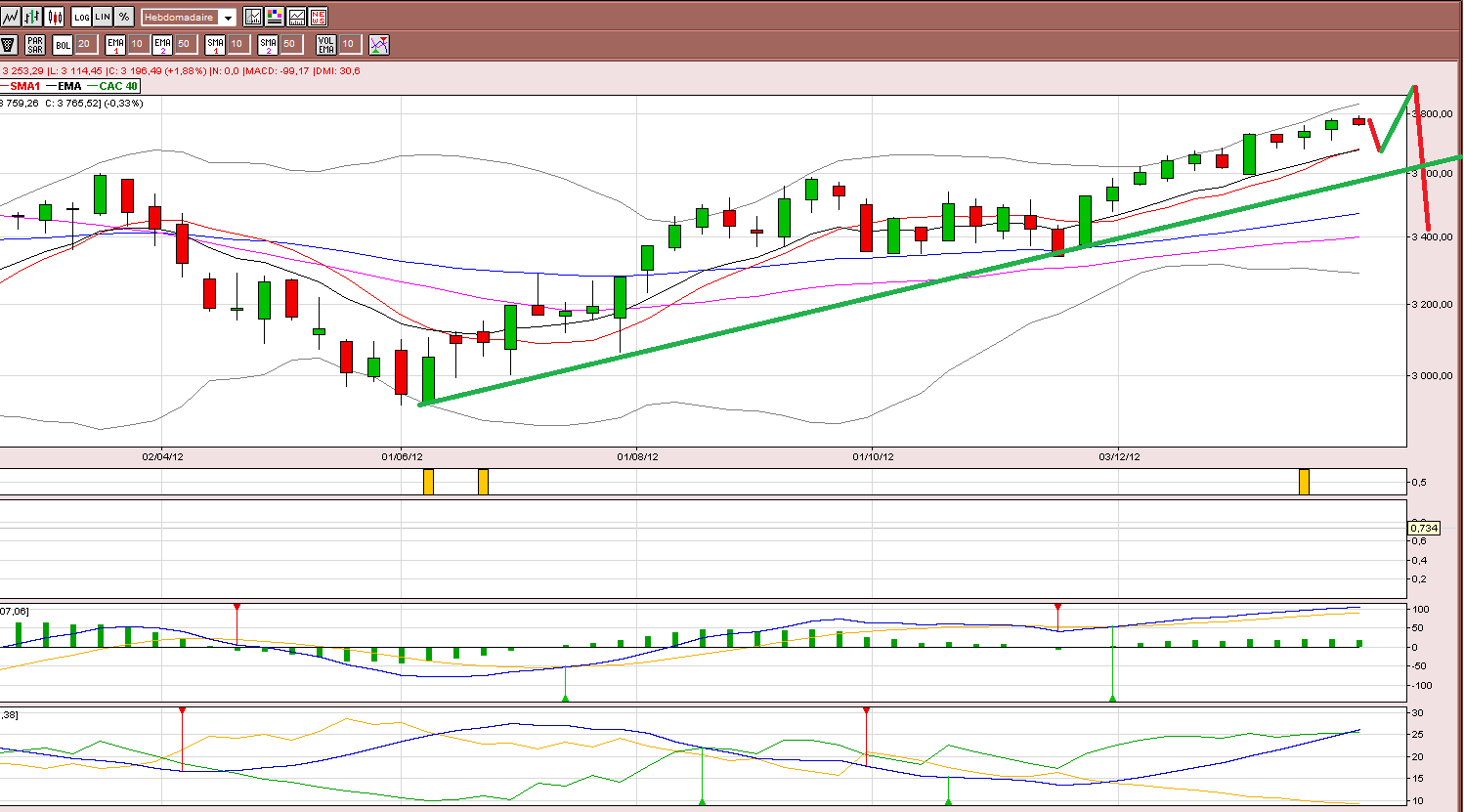Screen dimensions: 1464x812
Task: Switch to line chart display
Action: coord(11,17)
